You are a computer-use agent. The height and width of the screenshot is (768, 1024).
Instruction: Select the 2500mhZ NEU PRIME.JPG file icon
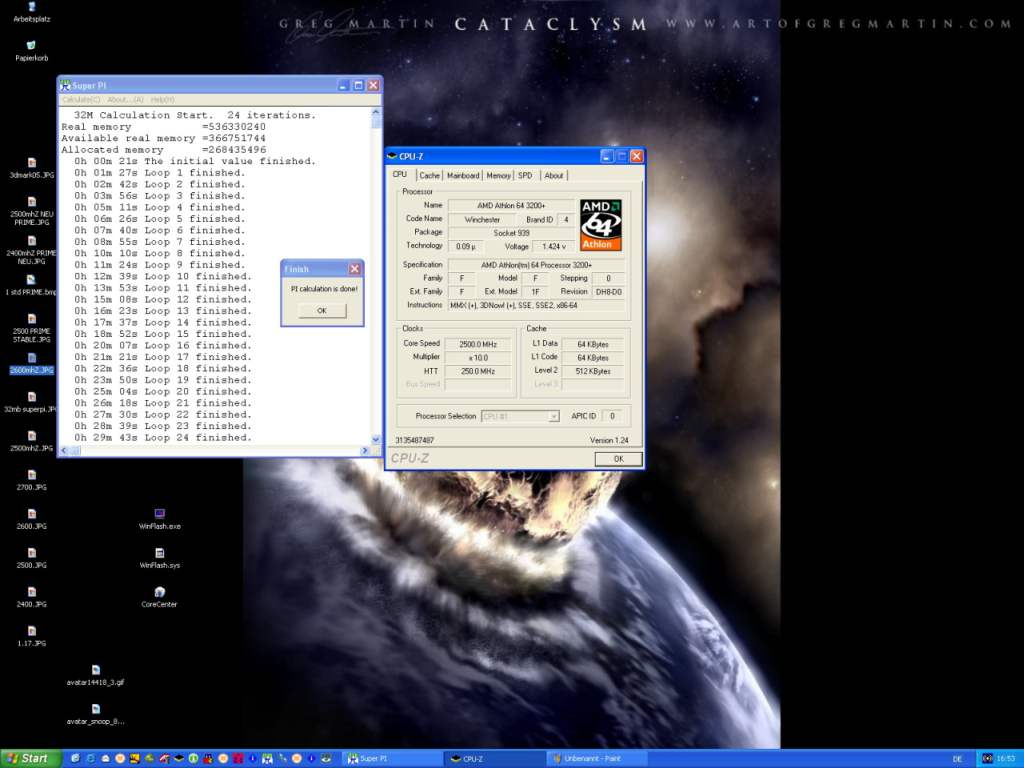pos(31,210)
